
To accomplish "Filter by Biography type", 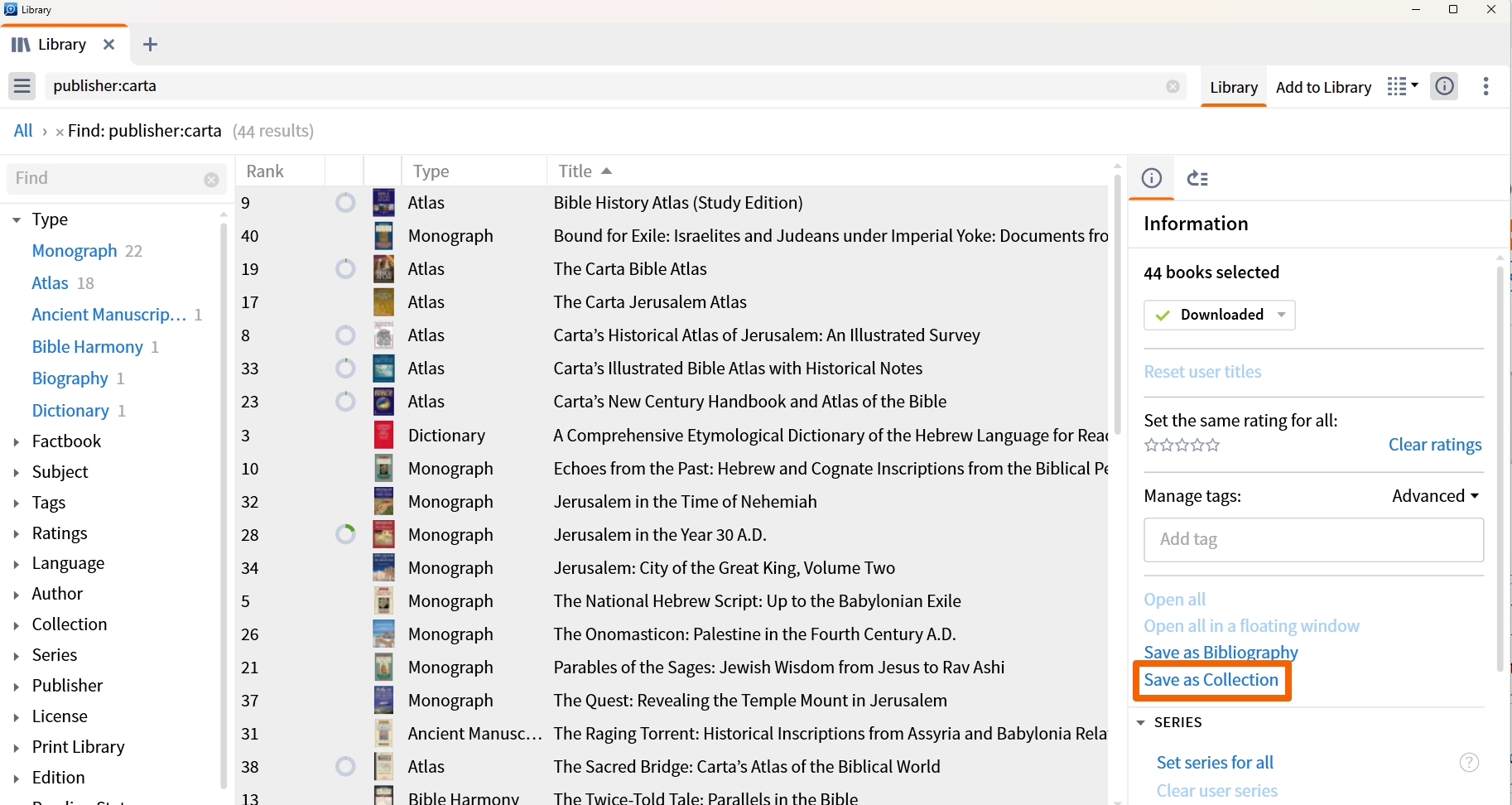I will click(70, 378).
